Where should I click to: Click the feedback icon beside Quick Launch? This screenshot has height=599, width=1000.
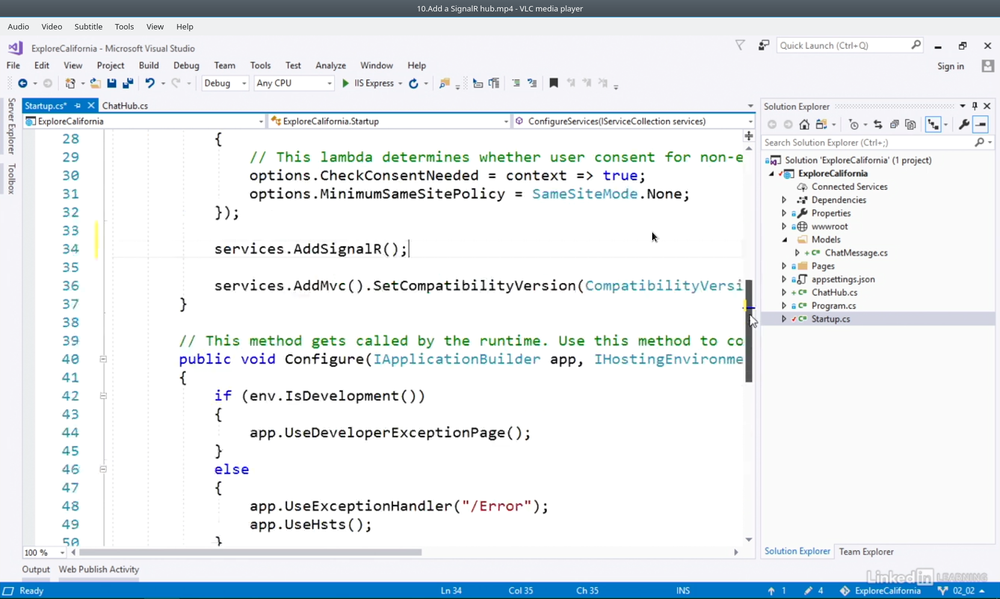(763, 45)
